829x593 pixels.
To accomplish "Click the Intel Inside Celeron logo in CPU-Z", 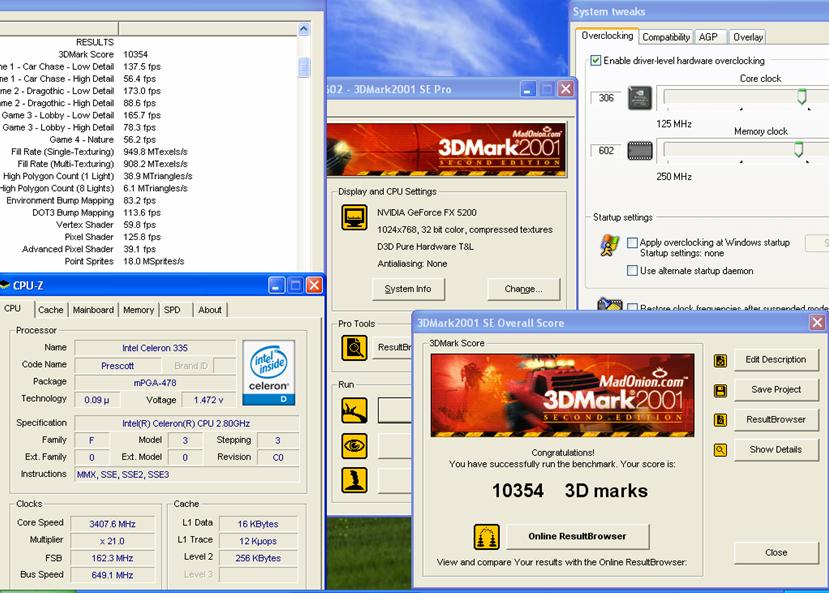I will (269, 373).
